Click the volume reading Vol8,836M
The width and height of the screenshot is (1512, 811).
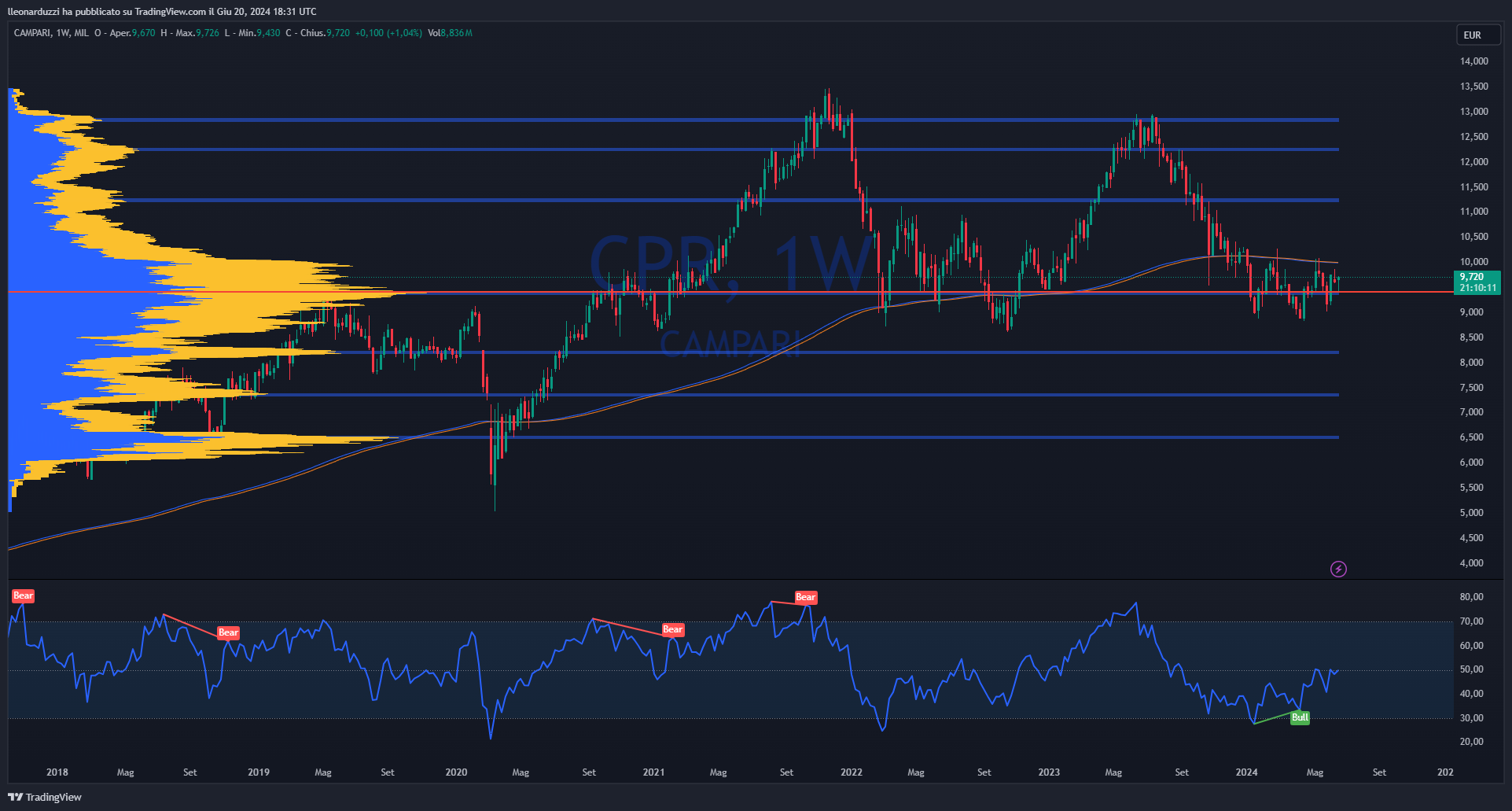(450, 33)
